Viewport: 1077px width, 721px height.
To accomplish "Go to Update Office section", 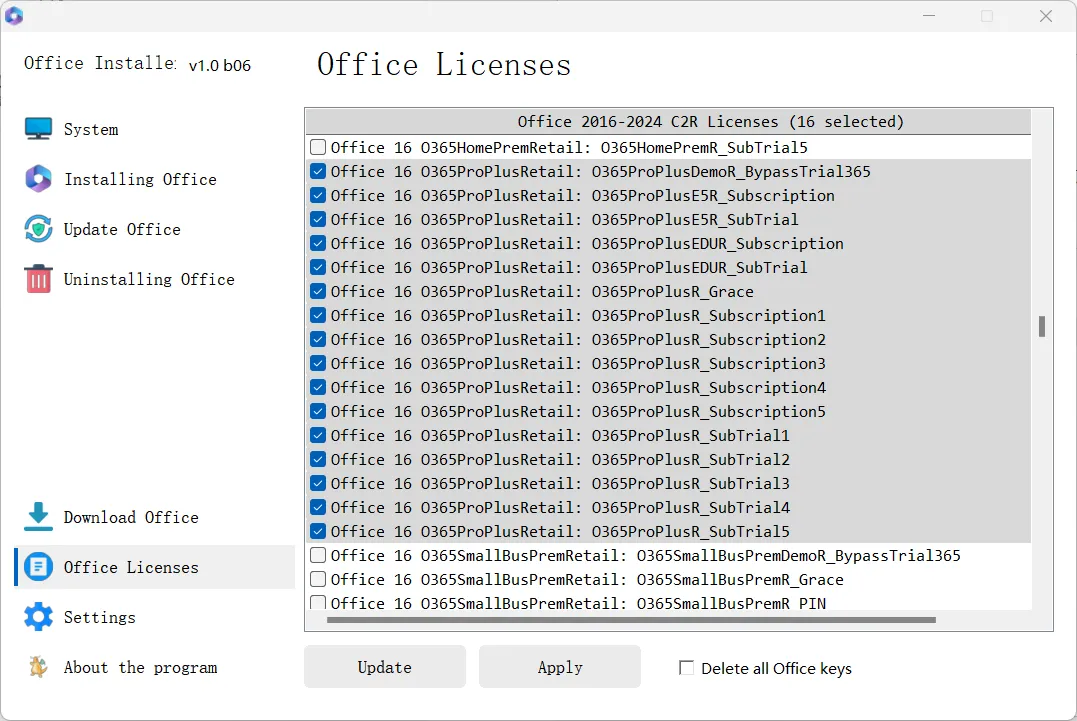I will [122, 229].
